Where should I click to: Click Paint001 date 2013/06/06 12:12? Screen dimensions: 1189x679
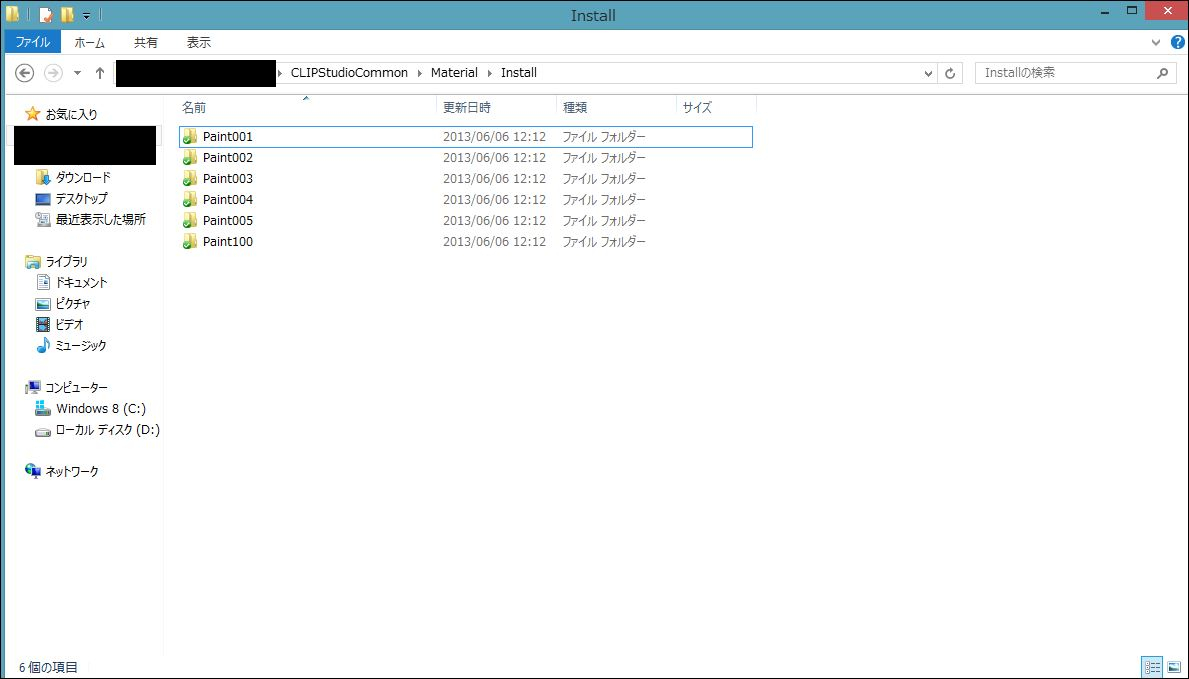click(494, 137)
